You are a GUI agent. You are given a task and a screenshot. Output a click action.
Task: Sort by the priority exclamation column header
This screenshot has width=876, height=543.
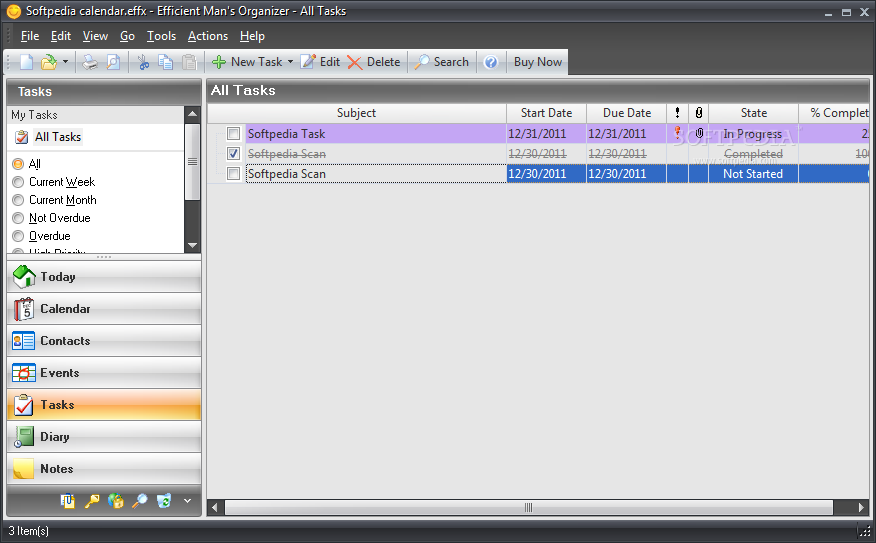[678, 113]
